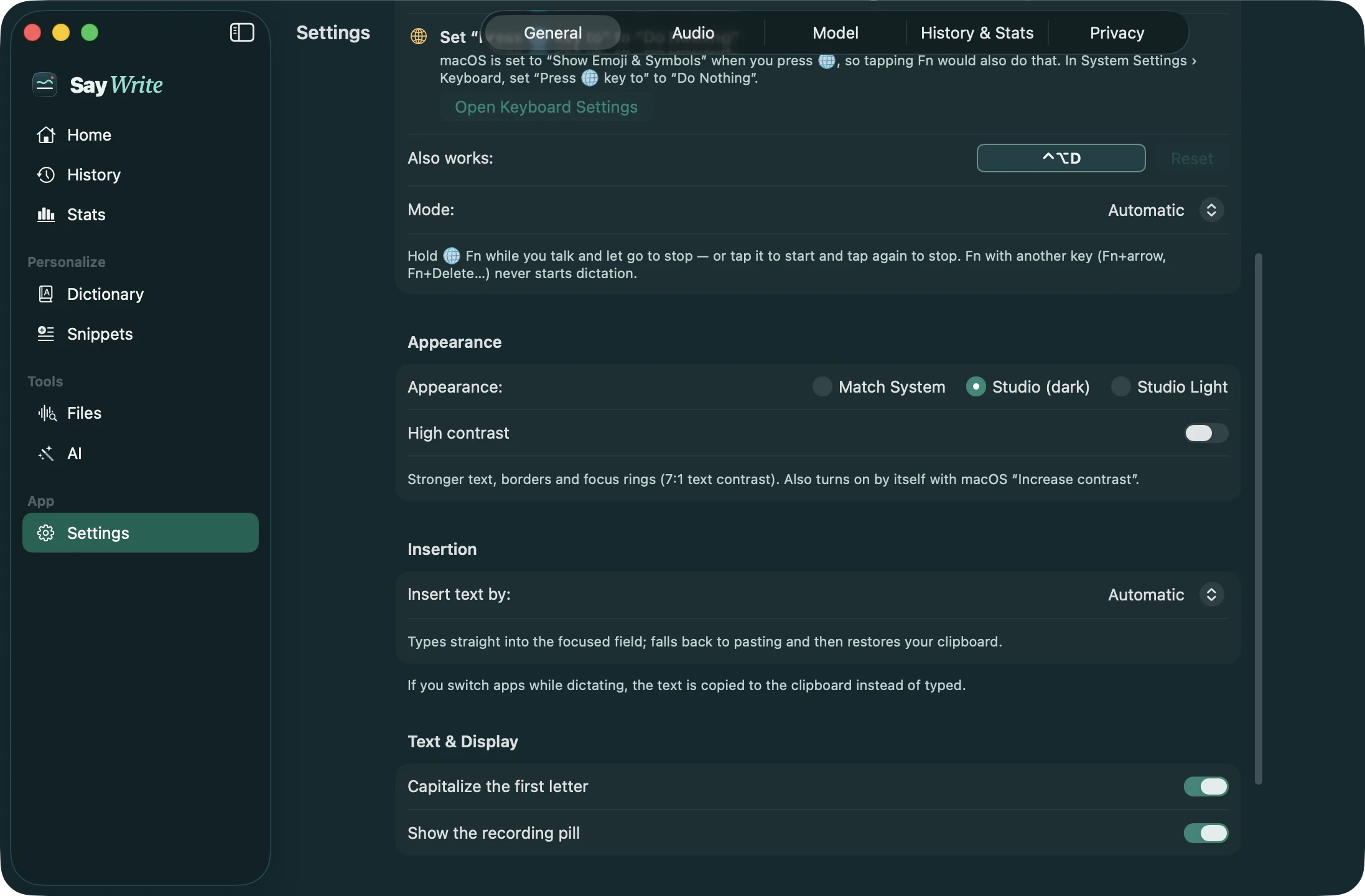Click the orange globe warning icon
Viewport: 1365px width, 896px height.
419,36
